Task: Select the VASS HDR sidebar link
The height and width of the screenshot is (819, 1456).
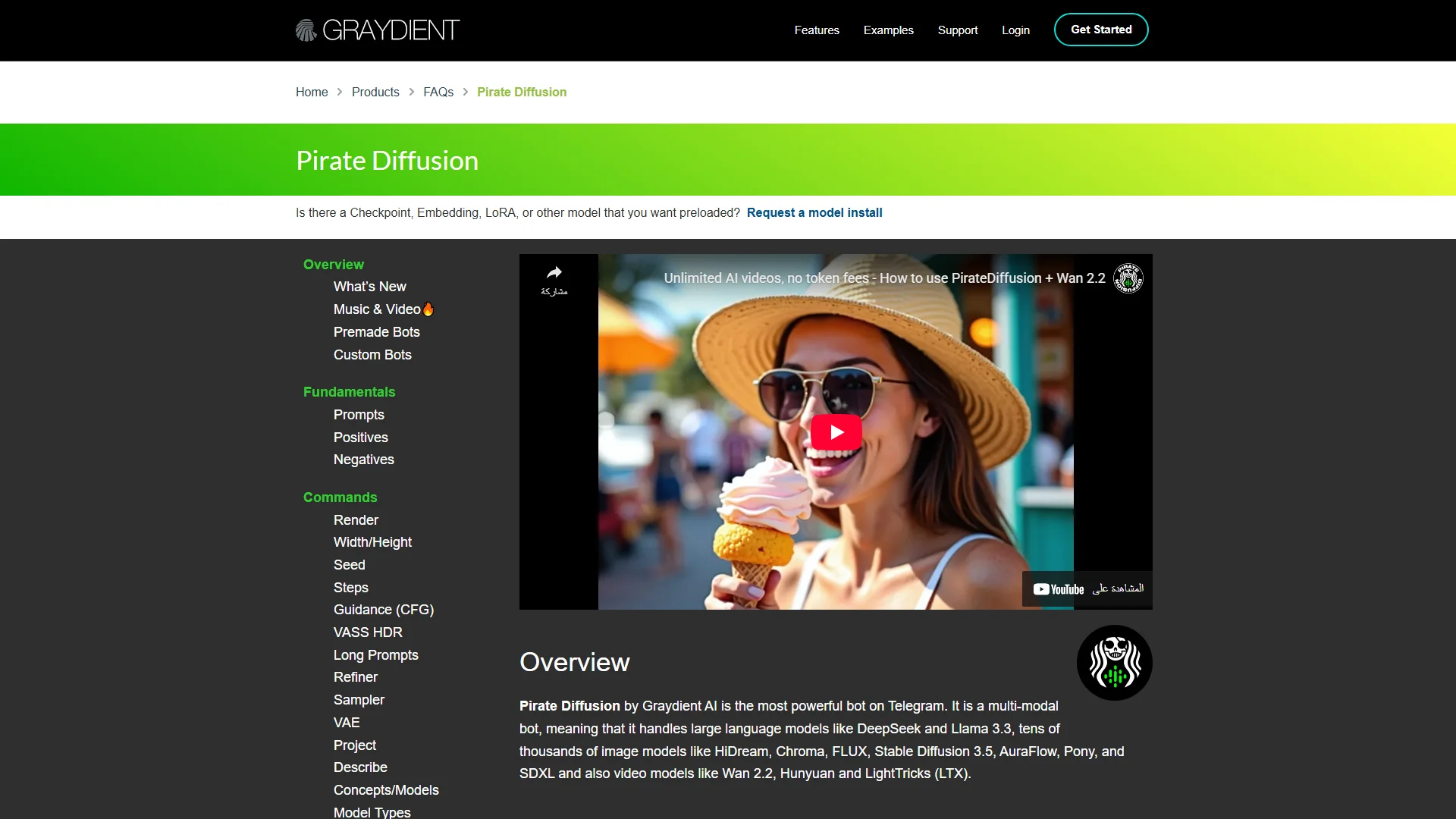Action: point(368,632)
